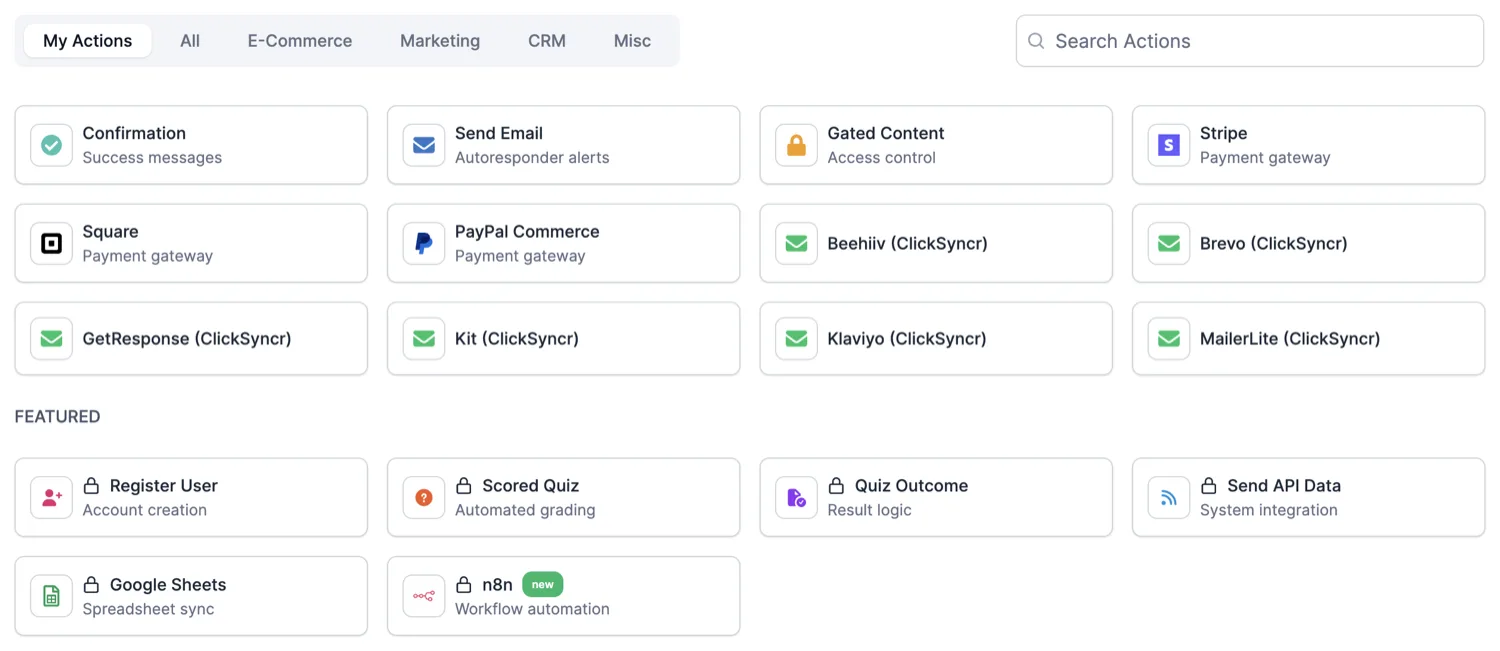Click the Klaviyo (ClickSyncr) label

(907, 339)
